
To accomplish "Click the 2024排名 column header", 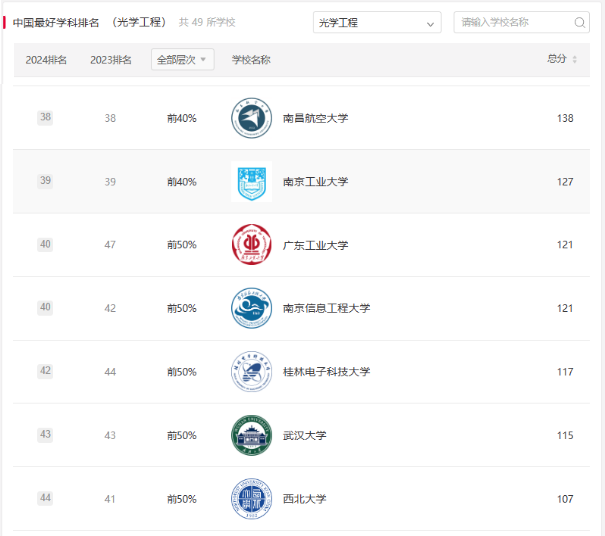I will point(46,60).
